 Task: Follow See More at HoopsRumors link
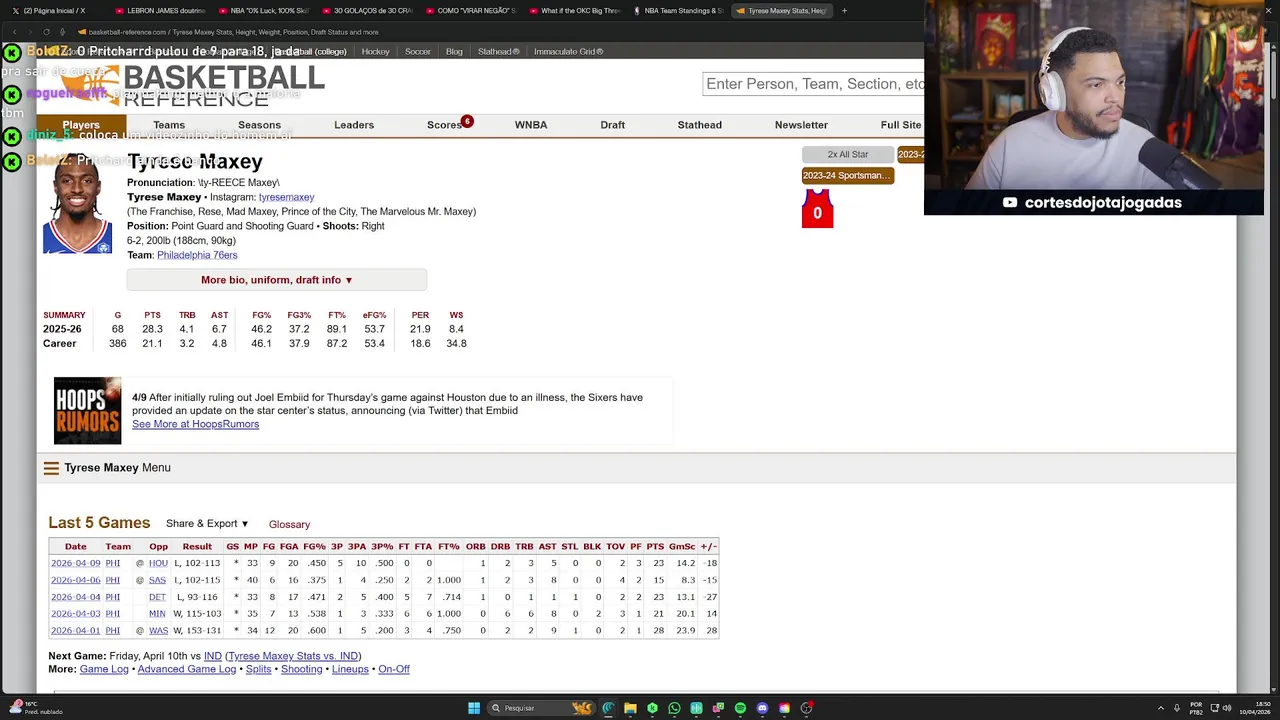195,424
